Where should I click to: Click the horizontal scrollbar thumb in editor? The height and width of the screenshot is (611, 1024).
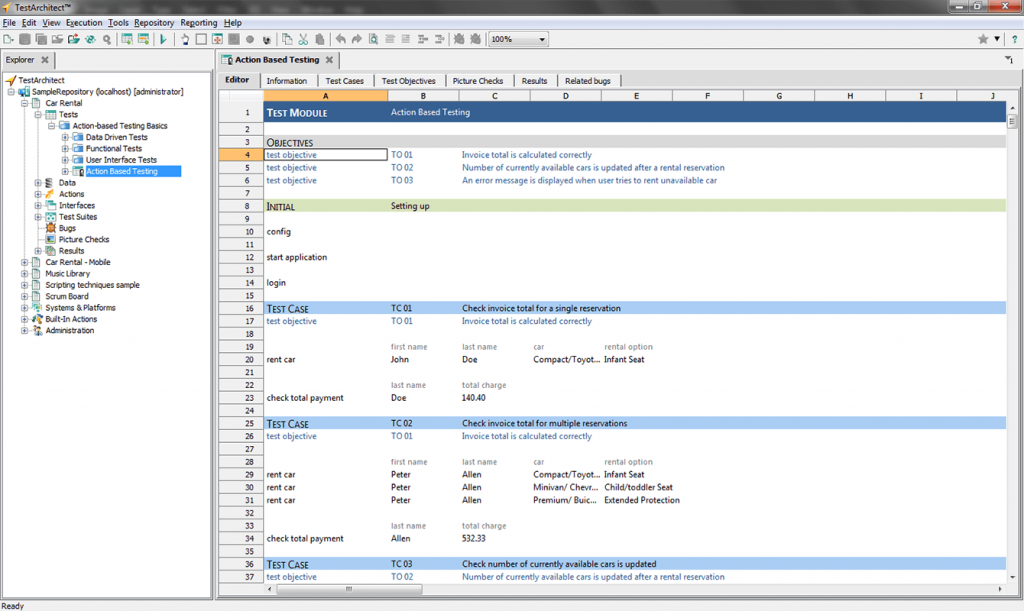349,589
